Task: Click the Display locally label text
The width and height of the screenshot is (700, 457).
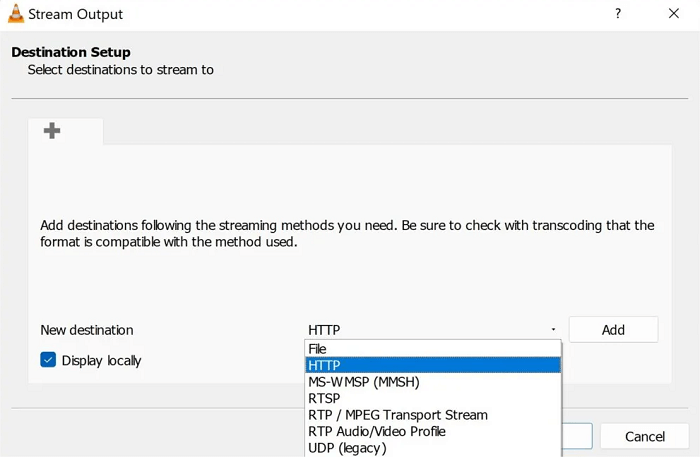Action: [101, 361]
